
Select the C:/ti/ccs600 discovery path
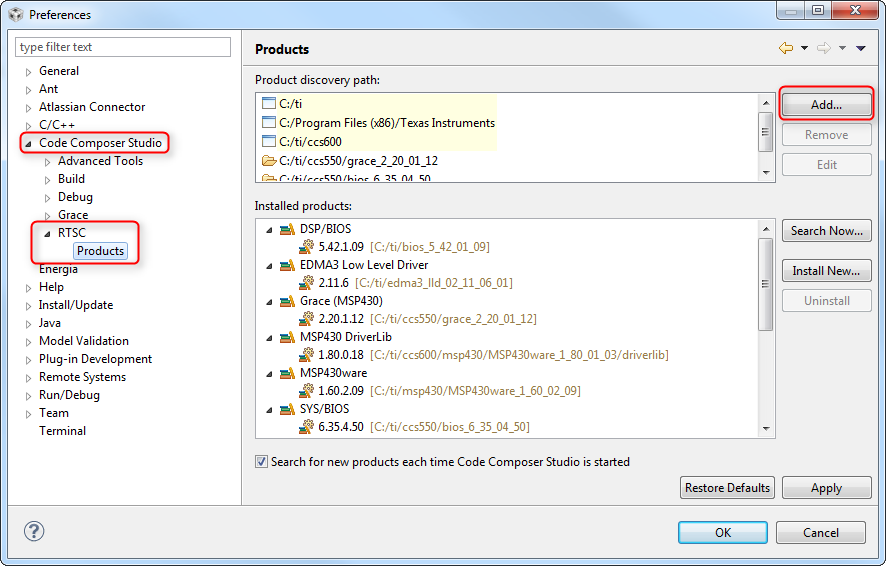(x=310, y=142)
